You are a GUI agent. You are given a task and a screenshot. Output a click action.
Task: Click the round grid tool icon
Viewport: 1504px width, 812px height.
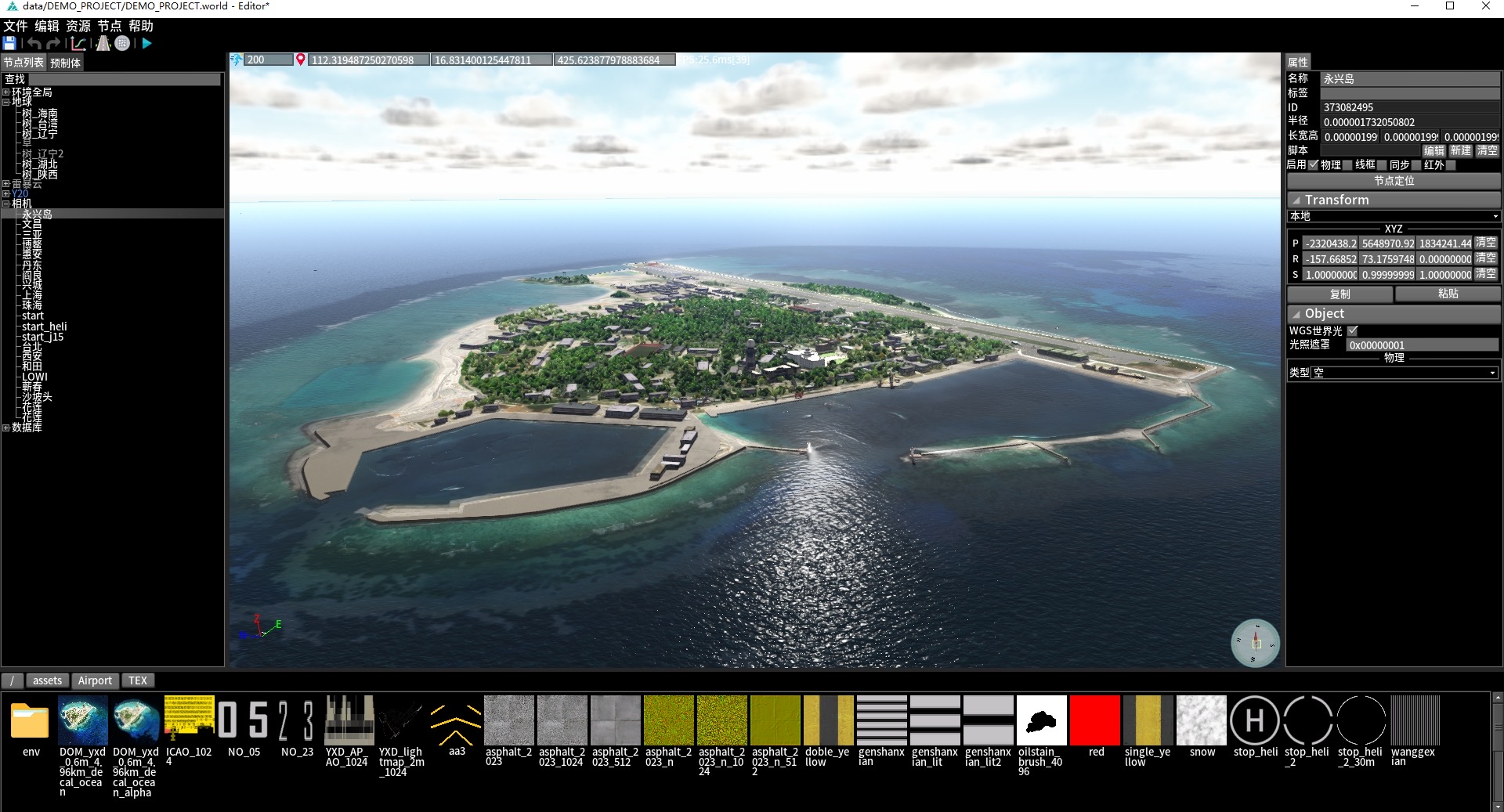click(x=122, y=44)
